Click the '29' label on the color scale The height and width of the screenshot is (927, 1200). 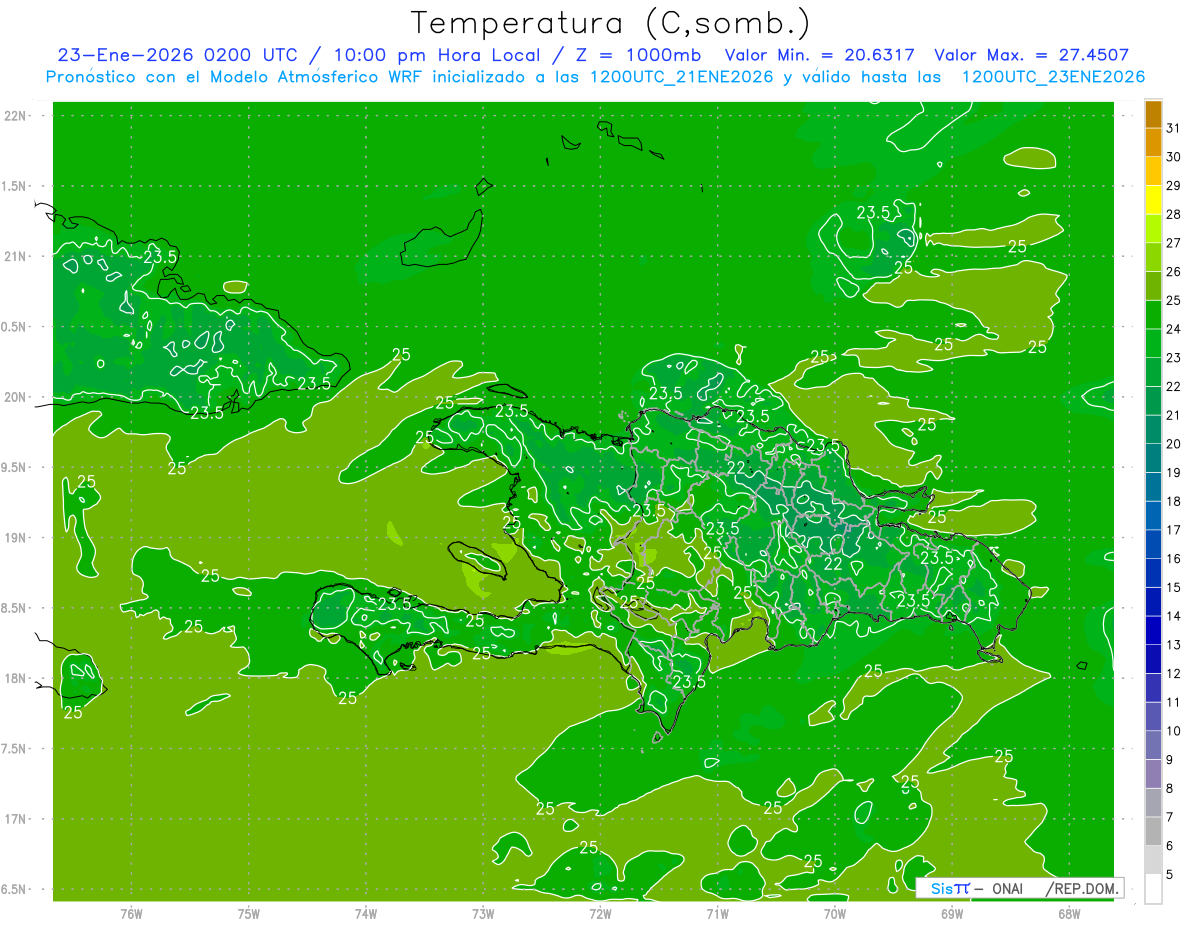click(x=1174, y=185)
